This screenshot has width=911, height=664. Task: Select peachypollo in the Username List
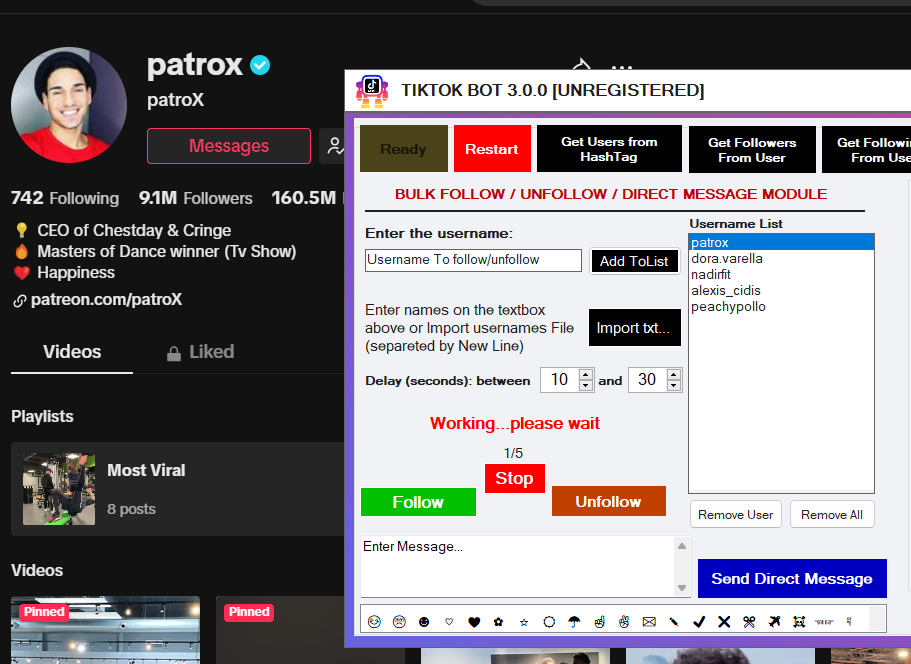coord(781,307)
